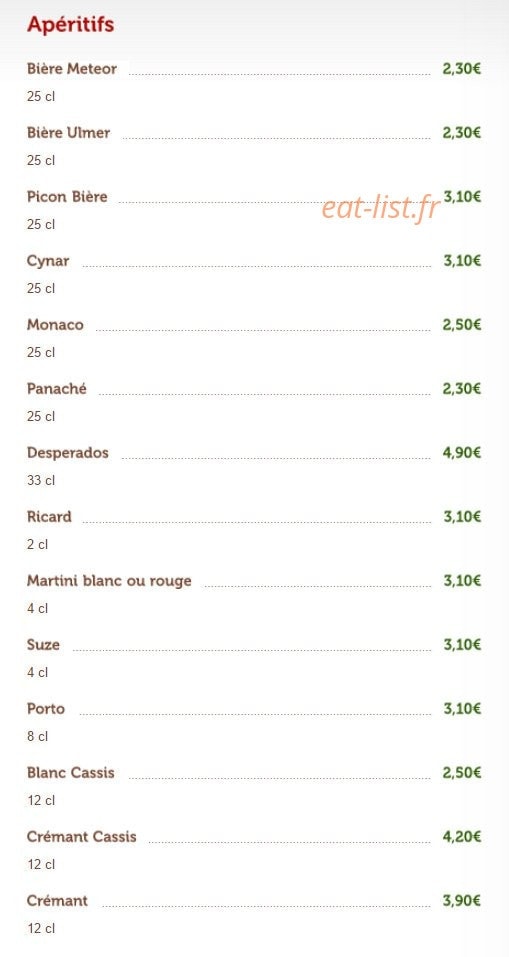Click the 2,30€ price for Bière Meteor
Screen dimensions: 509x957
(x=461, y=68)
